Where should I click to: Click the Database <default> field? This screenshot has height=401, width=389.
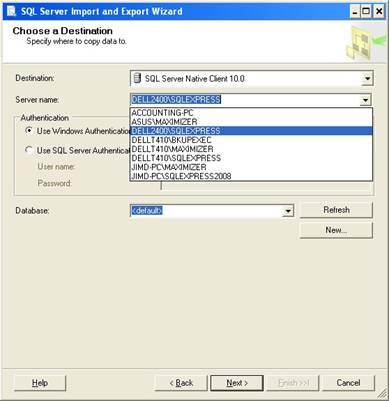click(x=206, y=211)
